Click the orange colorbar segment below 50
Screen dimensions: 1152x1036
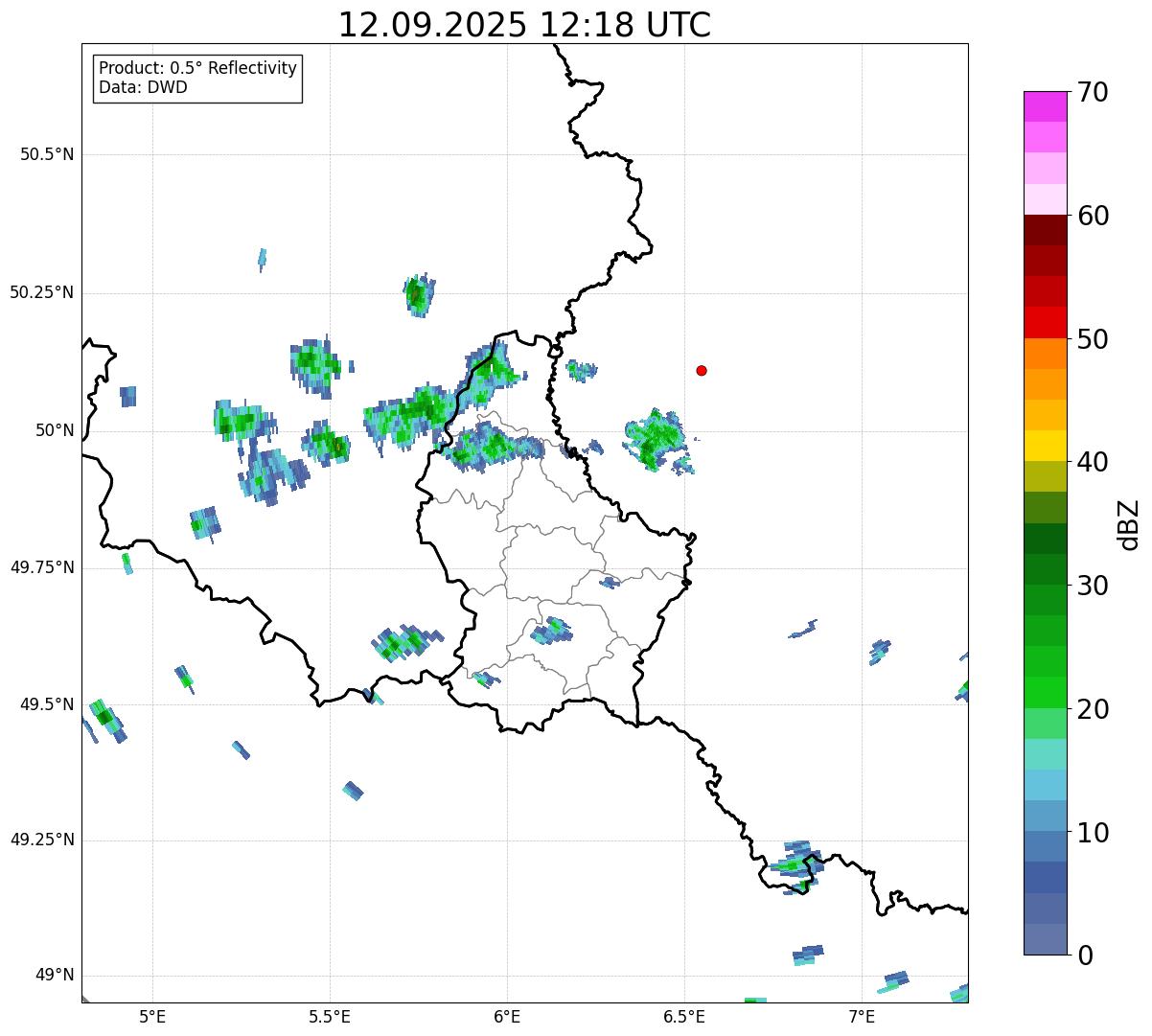tap(1046, 354)
